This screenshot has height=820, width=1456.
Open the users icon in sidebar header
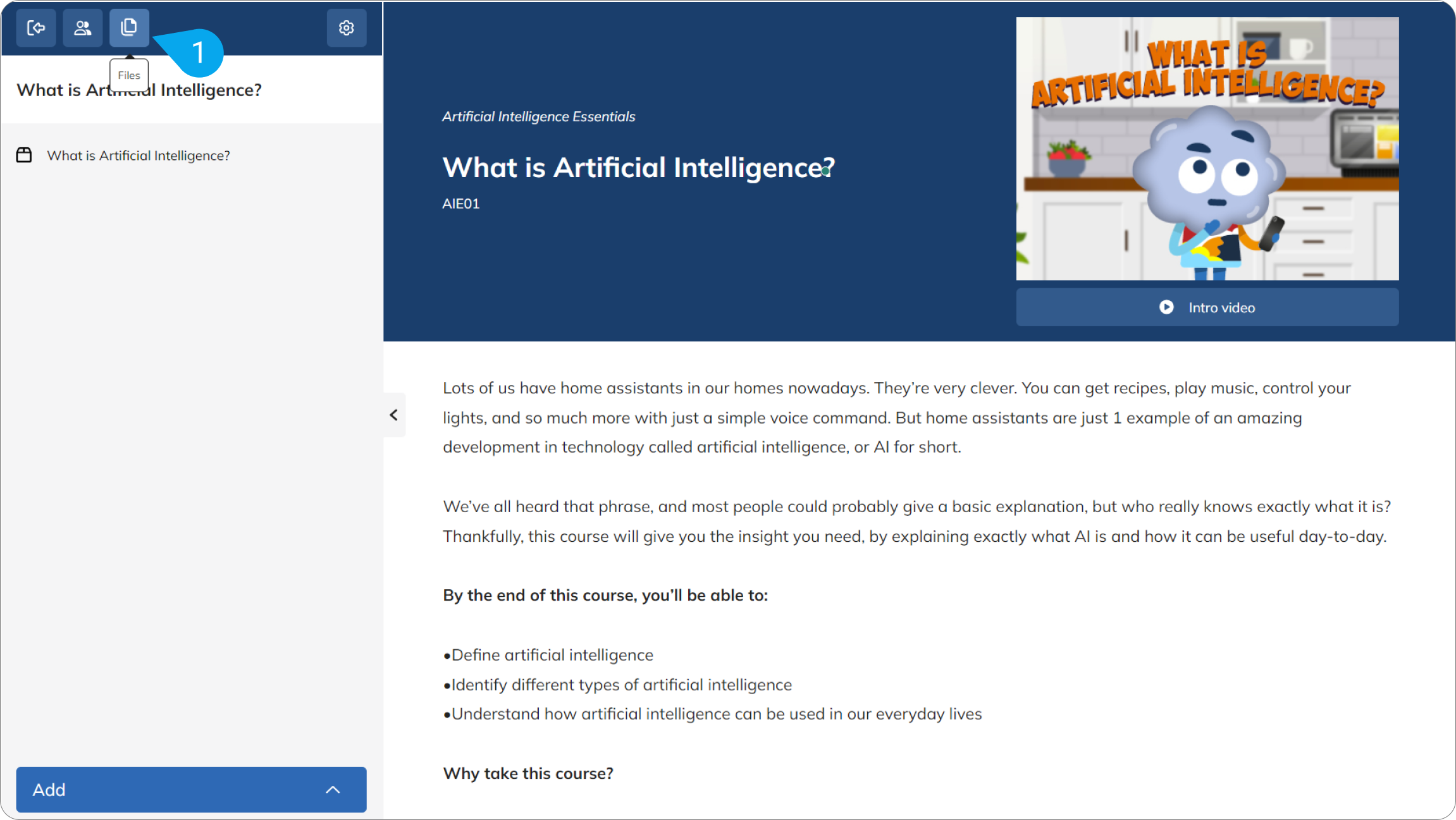(82, 28)
